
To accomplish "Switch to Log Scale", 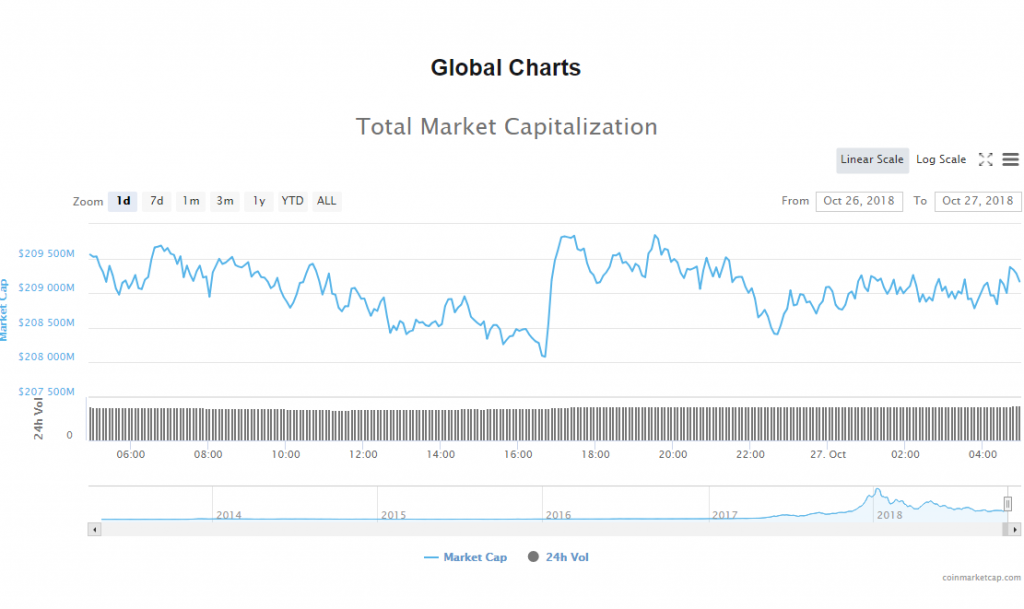I will point(941,160).
